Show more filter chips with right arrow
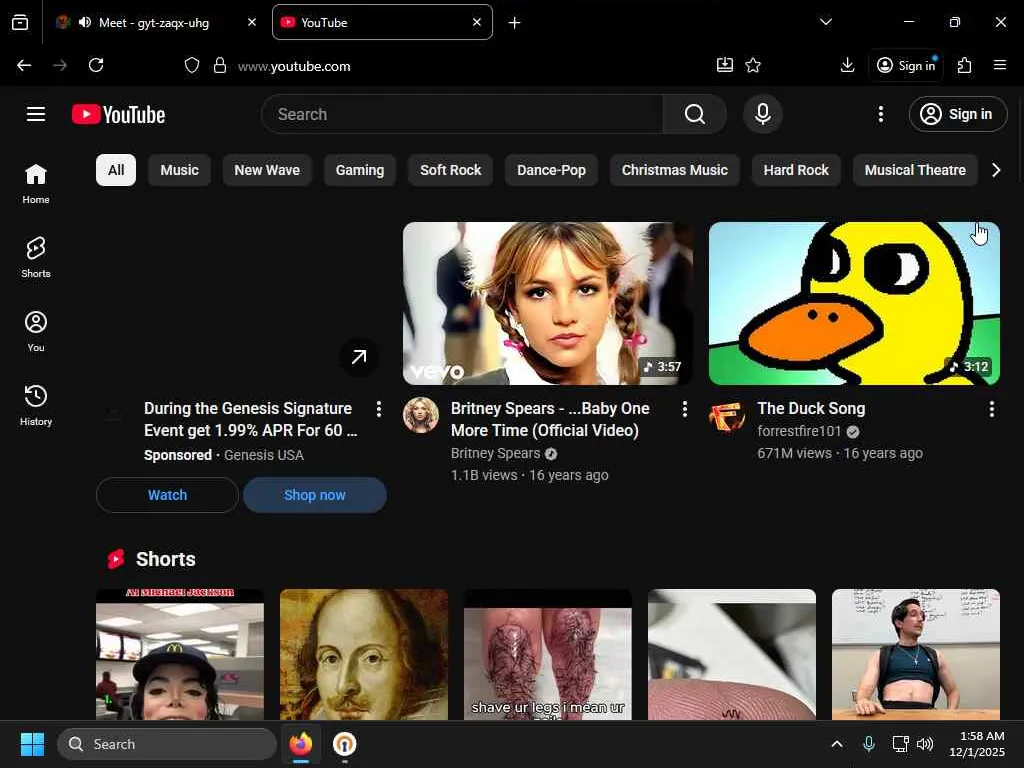Image resolution: width=1024 pixels, height=768 pixels. tap(996, 170)
